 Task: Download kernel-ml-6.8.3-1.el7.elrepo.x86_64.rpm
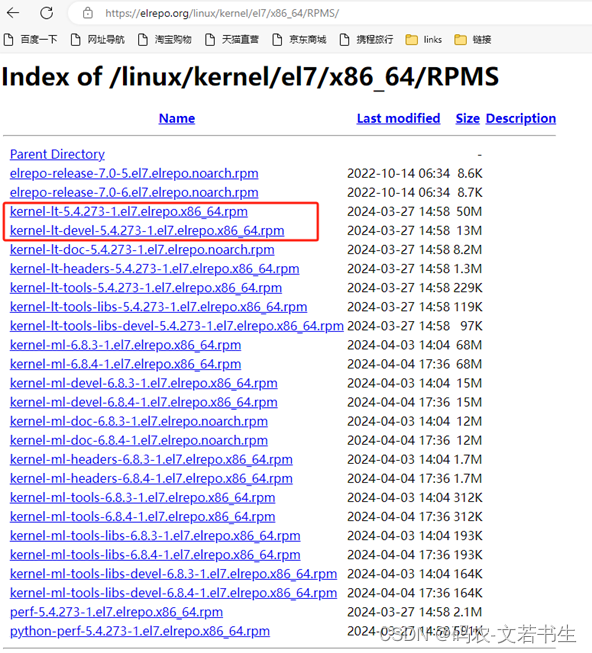[x=125, y=345]
